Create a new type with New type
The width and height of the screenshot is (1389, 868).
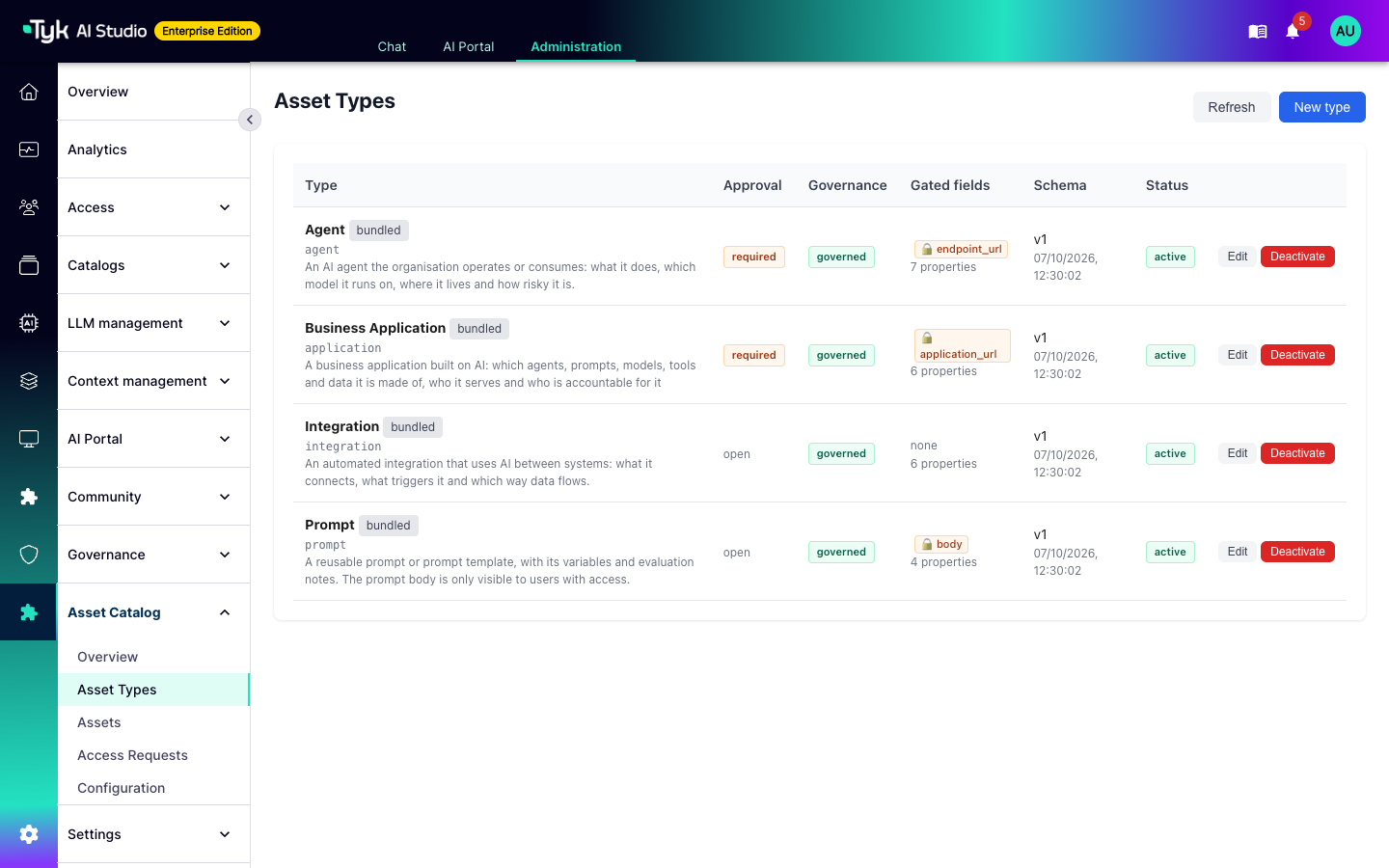point(1322,107)
